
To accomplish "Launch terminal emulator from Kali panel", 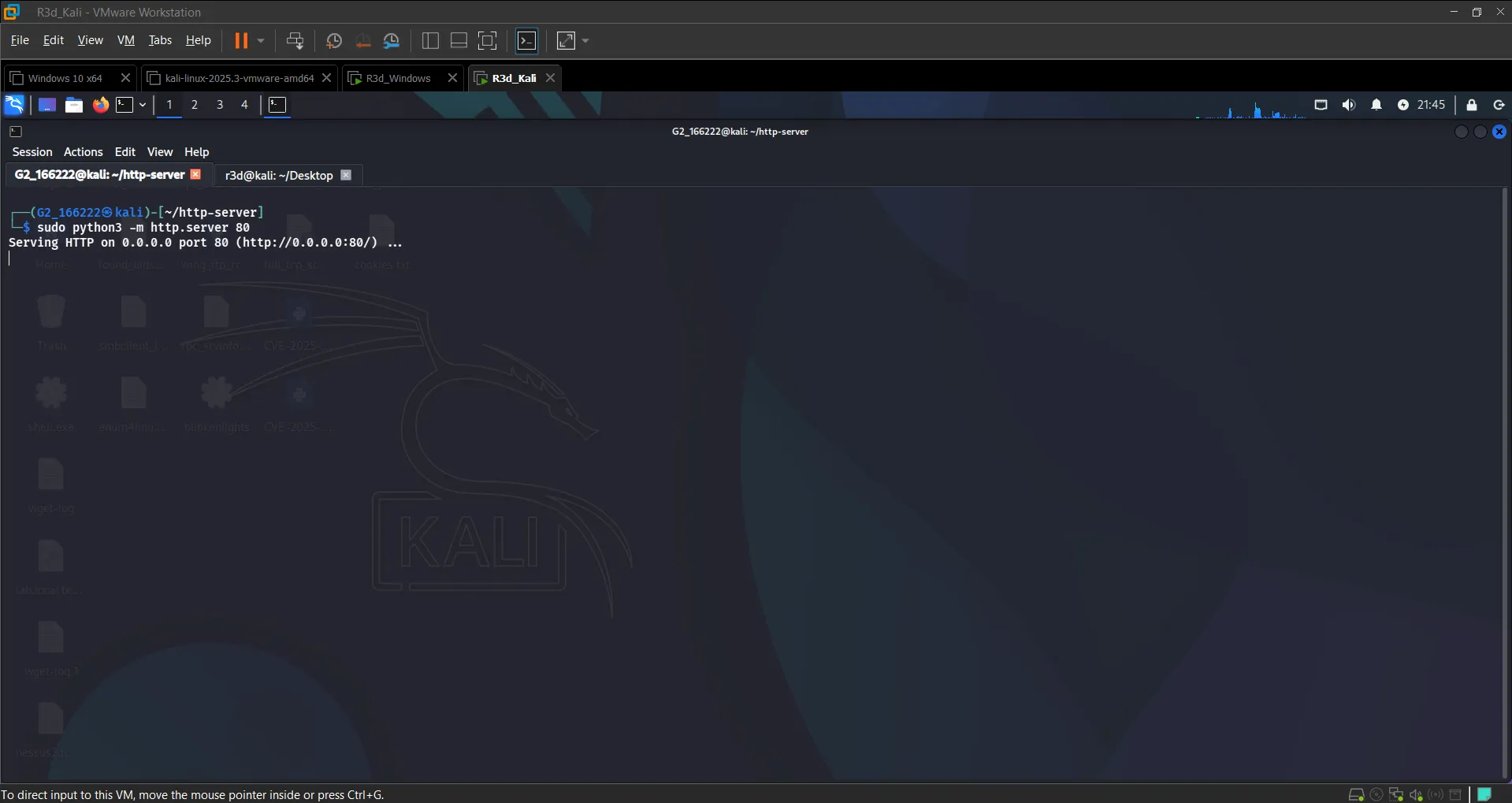I will [124, 105].
